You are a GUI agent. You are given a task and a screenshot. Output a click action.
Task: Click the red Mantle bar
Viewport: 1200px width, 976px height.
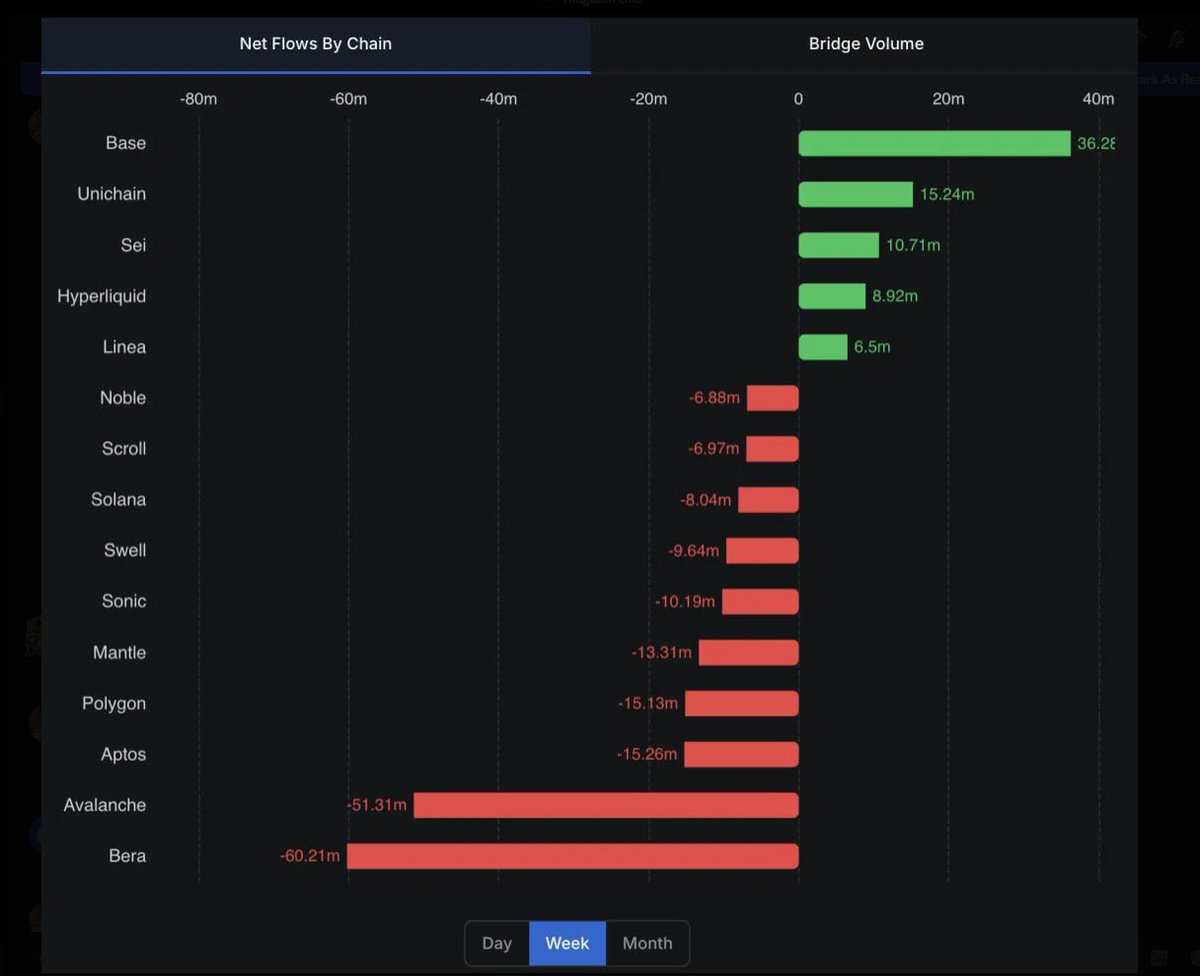click(749, 653)
